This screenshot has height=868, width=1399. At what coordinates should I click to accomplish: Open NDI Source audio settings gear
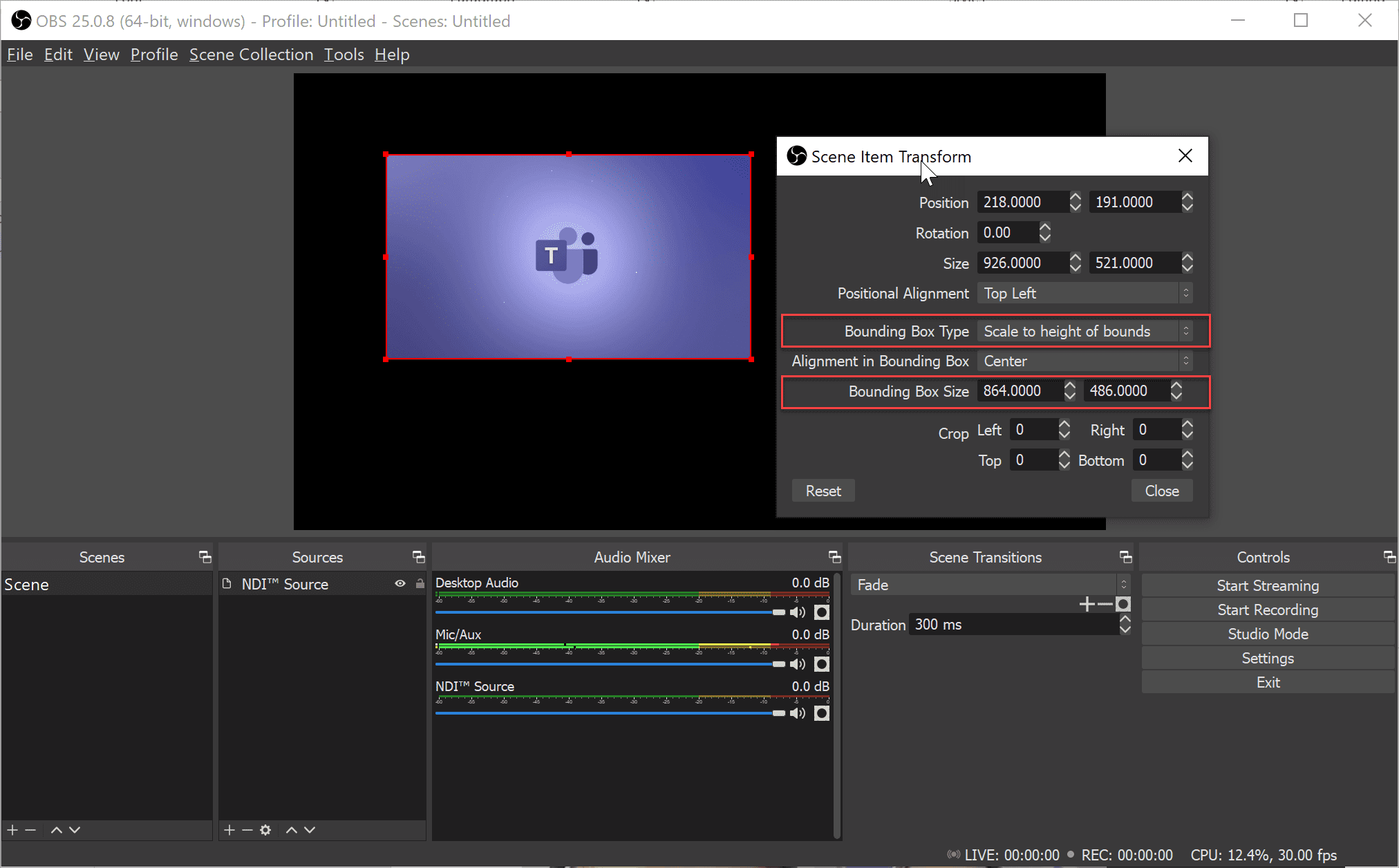click(821, 713)
